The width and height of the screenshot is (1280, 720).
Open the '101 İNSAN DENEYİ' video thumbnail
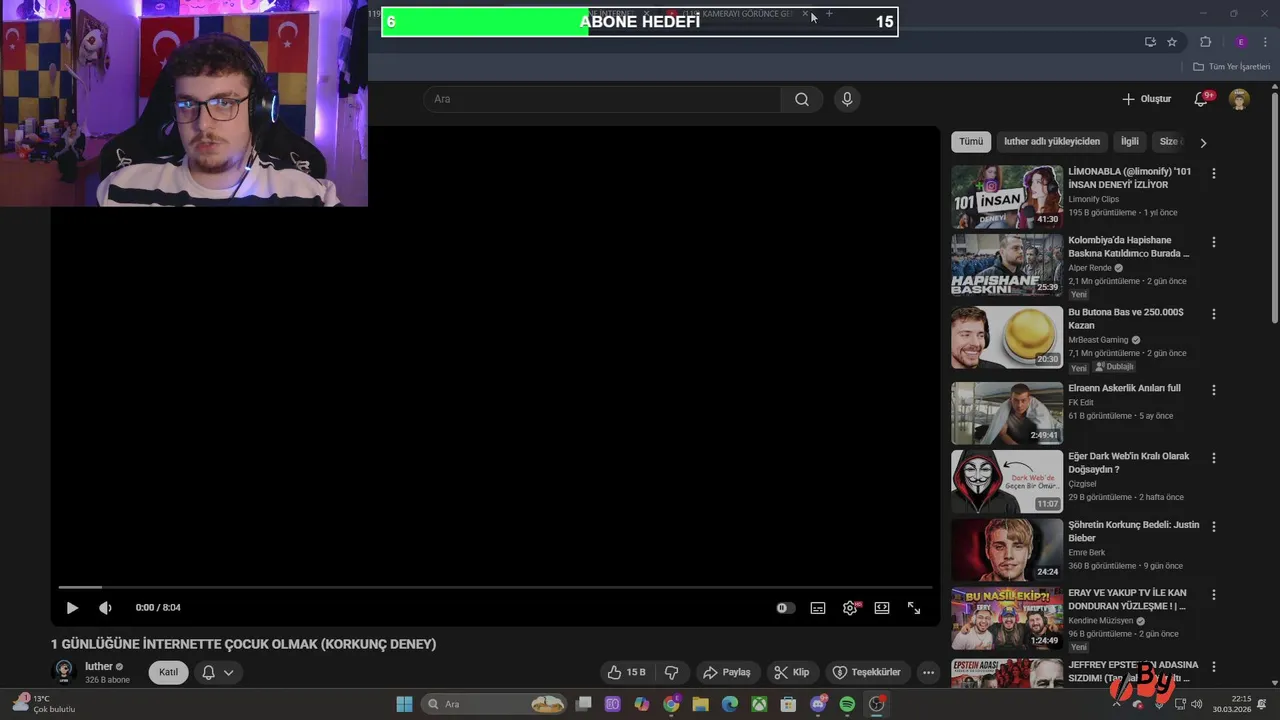(1007, 197)
